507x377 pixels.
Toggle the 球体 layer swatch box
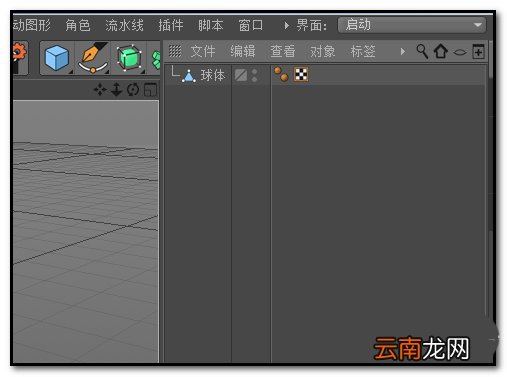pyautogui.click(x=241, y=75)
